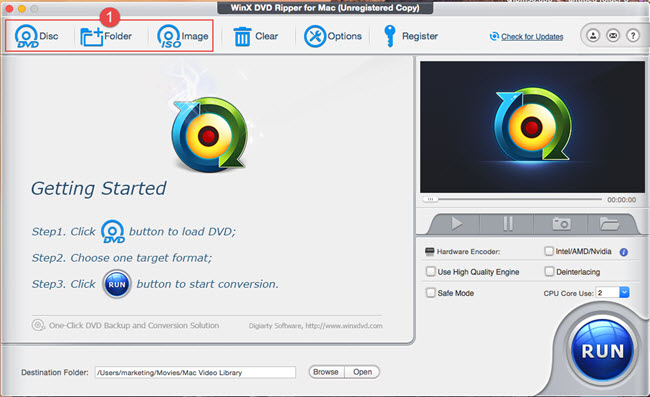Expand the CPU Core Use dropdown
Image resolution: width=650 pixels, height=397 pixels.
[624, 293]
